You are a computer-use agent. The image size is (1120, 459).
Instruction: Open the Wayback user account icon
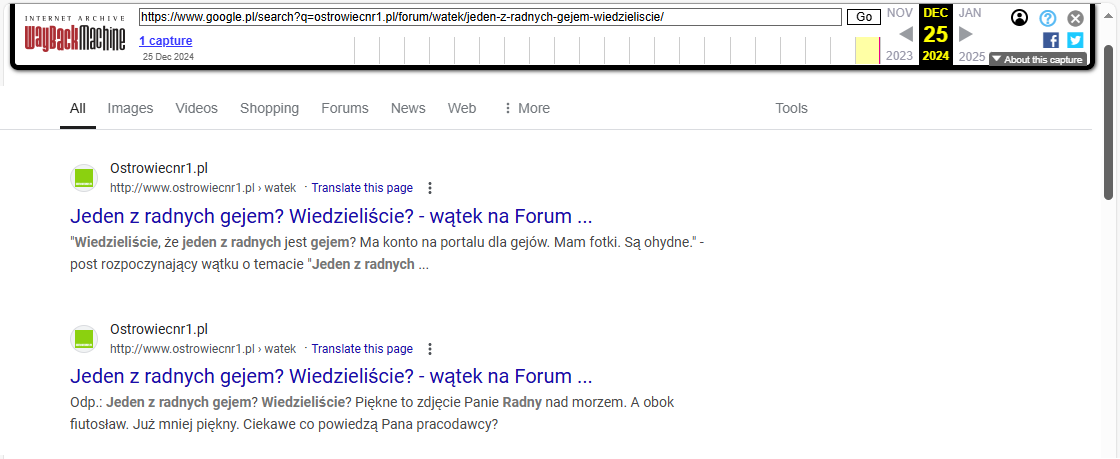click(1019, 18)
